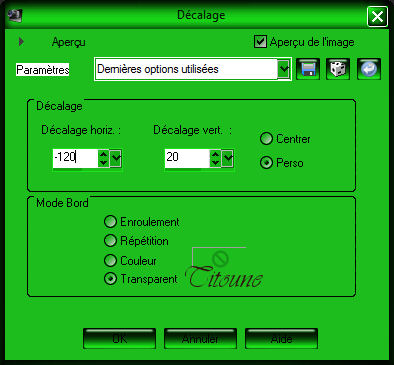The width and height of the screenshot is (394, 365).
Task: Decrease vertical offset with the down arrow
Action: point(215,163)
